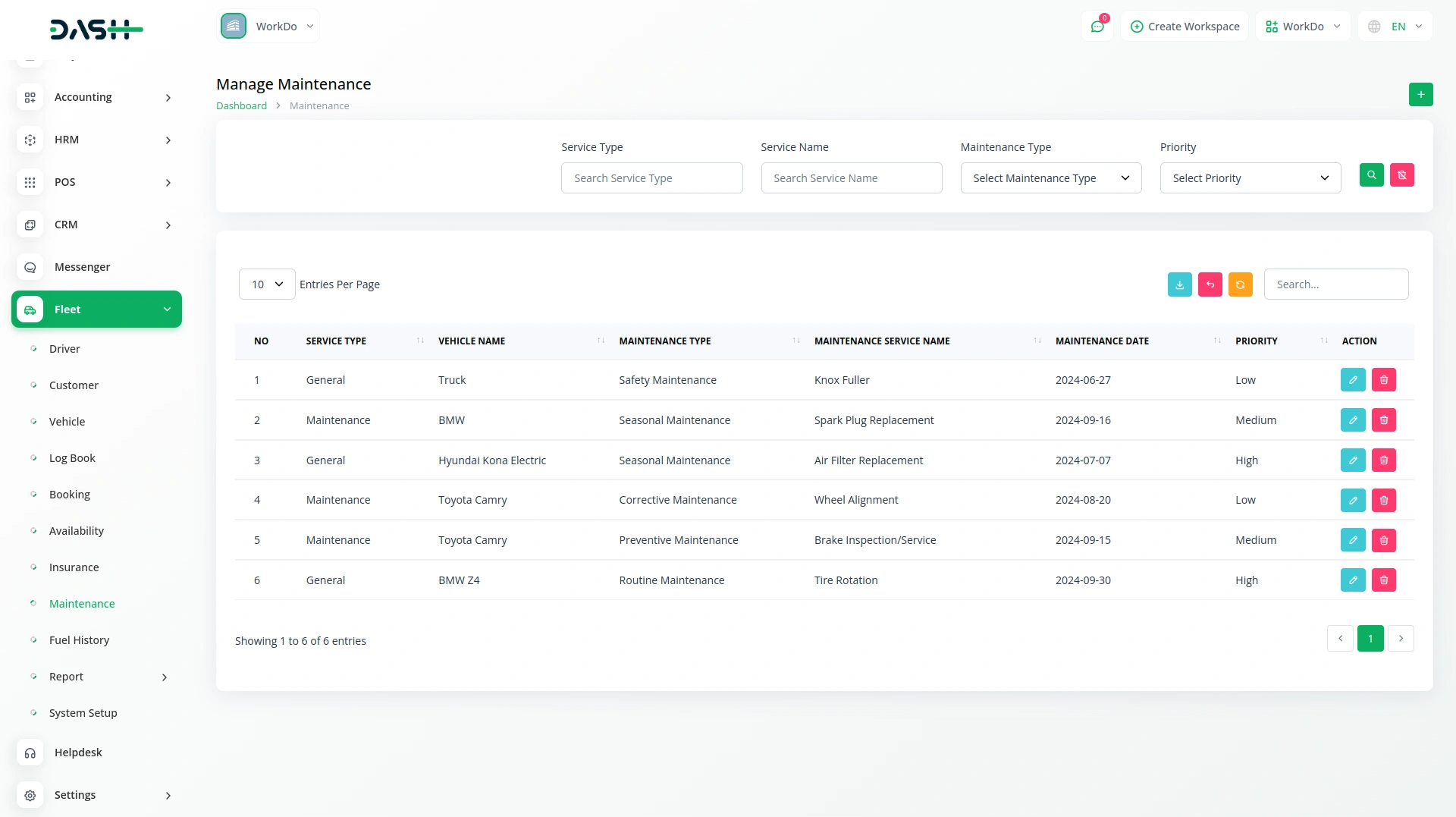Delete the Wheel Alignment row
The width and height of the screenshot is (1456, 817).
[x=1383, y=500]
